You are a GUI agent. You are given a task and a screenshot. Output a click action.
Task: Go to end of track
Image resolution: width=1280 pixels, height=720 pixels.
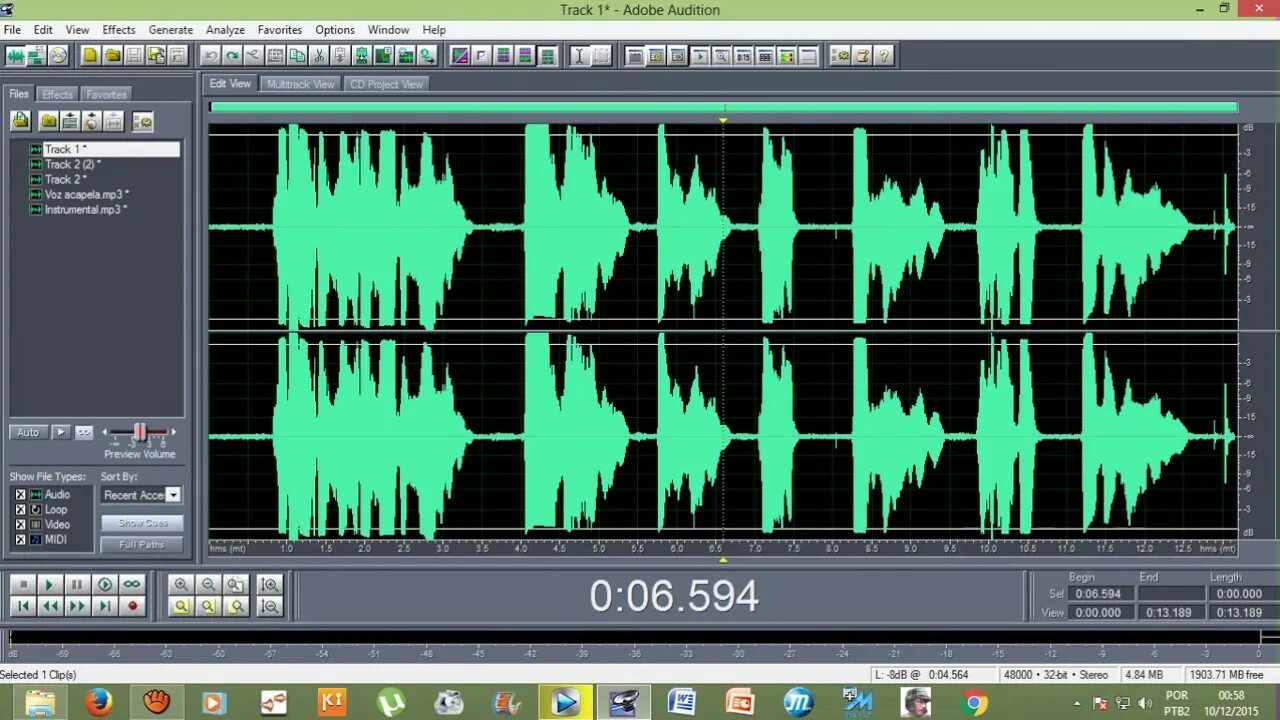point(105,606)
